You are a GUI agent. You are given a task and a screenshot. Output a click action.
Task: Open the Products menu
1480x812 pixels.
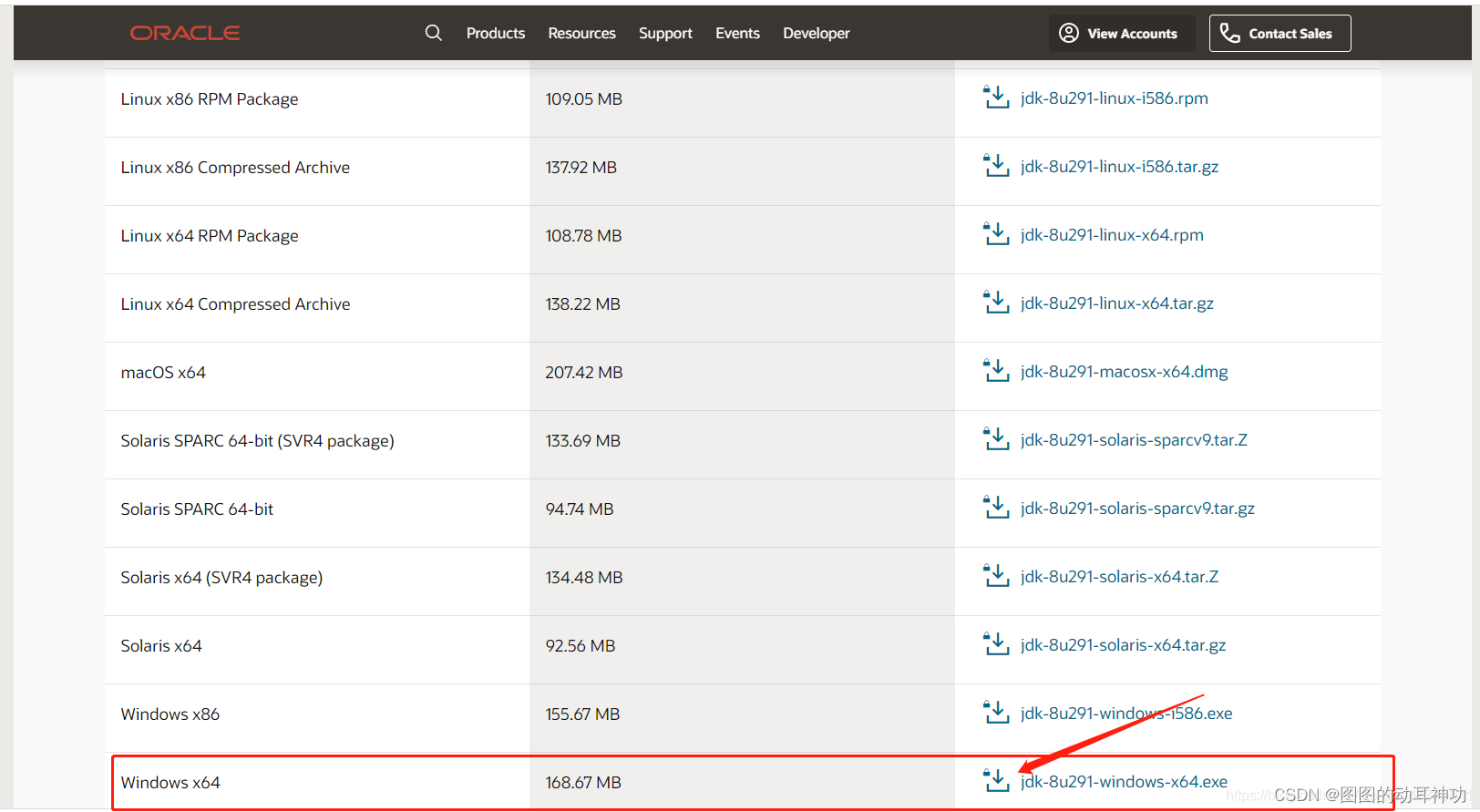496,33
